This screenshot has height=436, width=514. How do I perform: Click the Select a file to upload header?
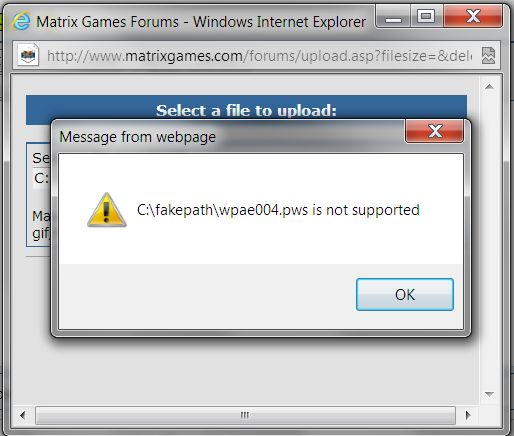pos(246,110)
